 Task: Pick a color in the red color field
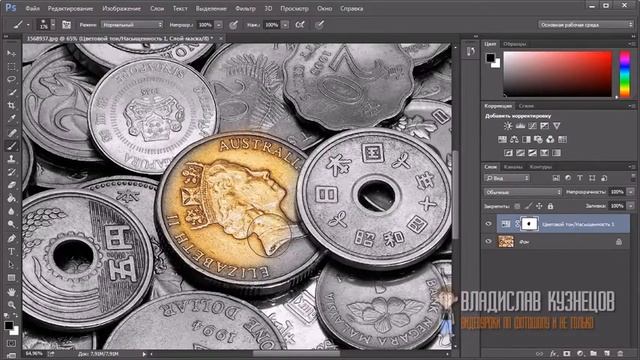tap(558, 74)
